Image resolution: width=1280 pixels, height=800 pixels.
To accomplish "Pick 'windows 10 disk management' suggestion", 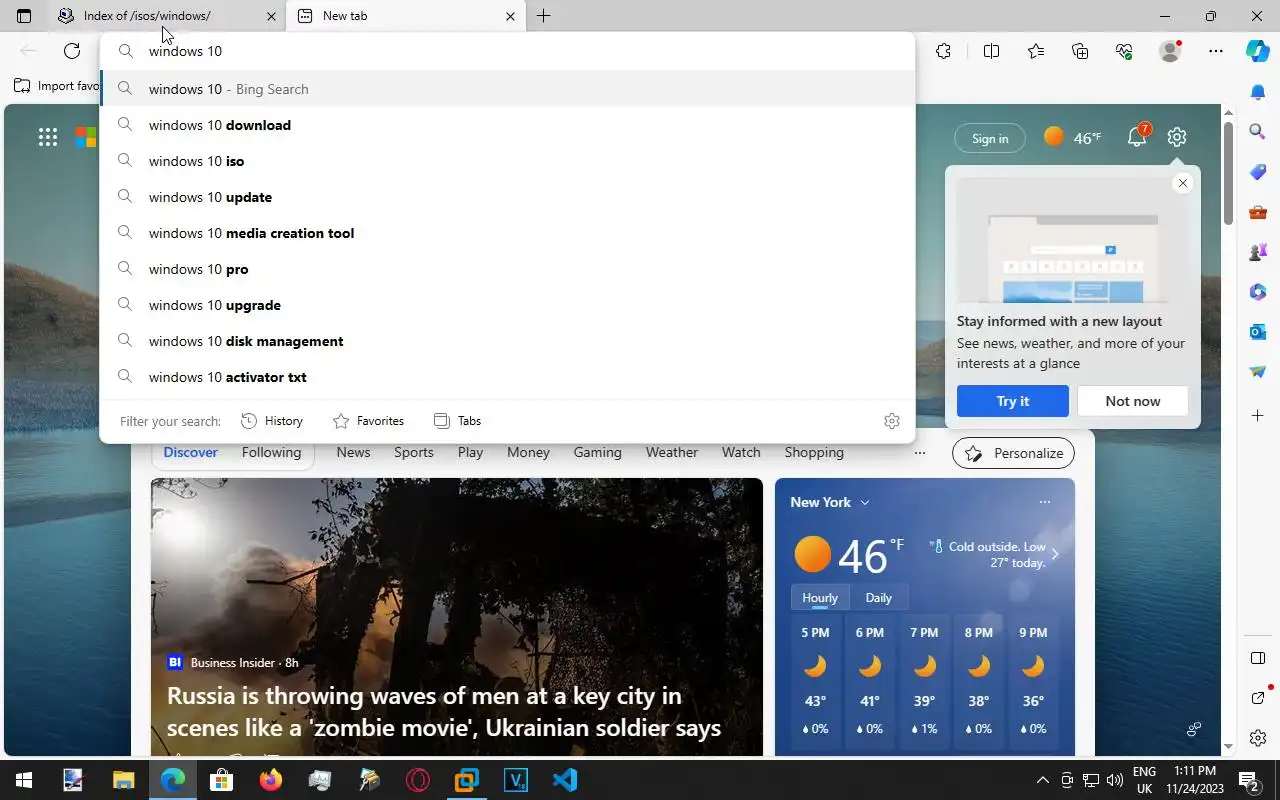I will coord(507,341).
